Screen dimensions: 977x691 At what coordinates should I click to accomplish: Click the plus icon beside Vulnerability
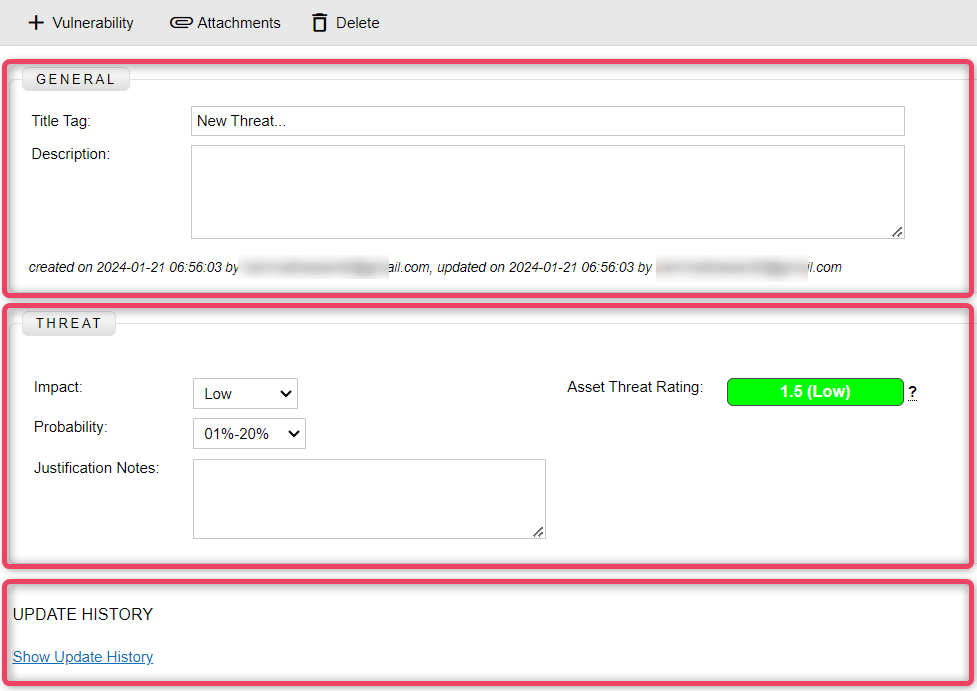[x=36, y=23]
